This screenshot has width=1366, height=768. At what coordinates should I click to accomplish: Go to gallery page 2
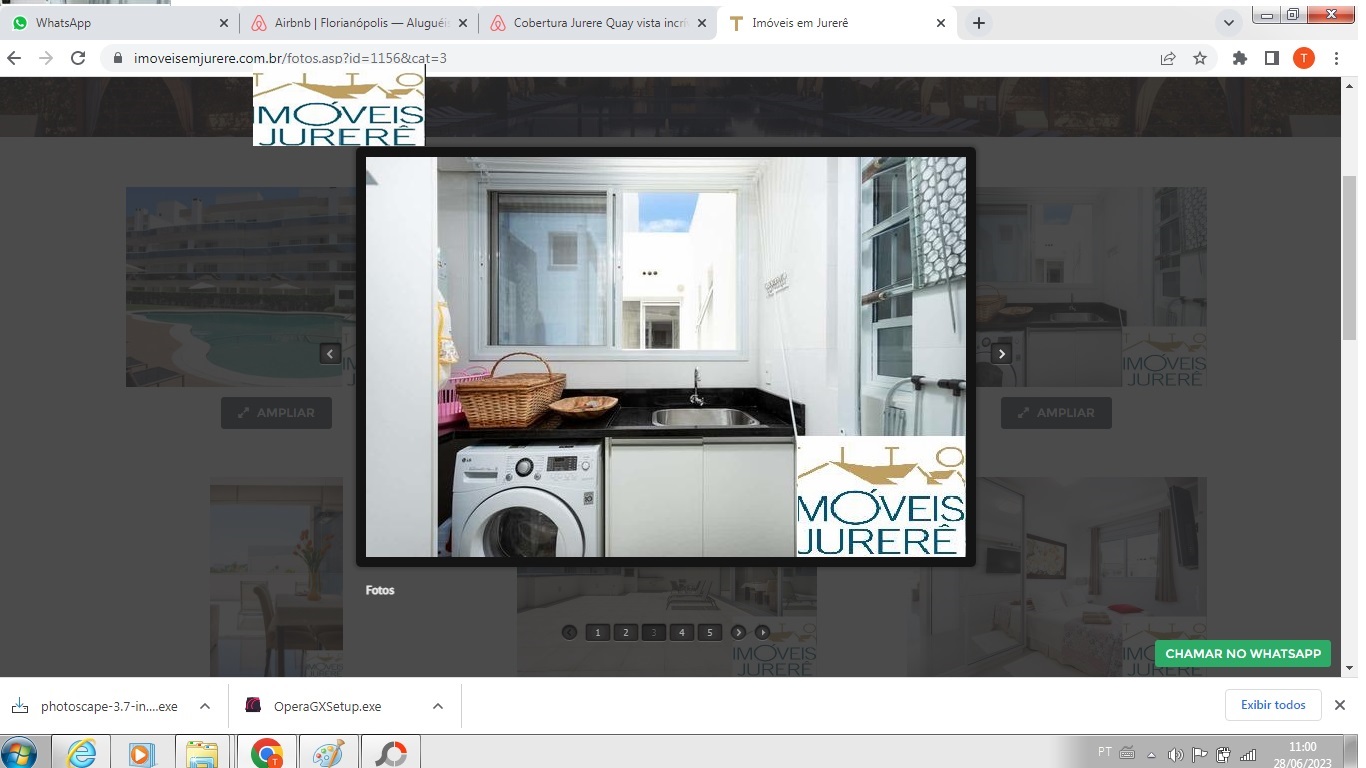click(x=625, y=632)
